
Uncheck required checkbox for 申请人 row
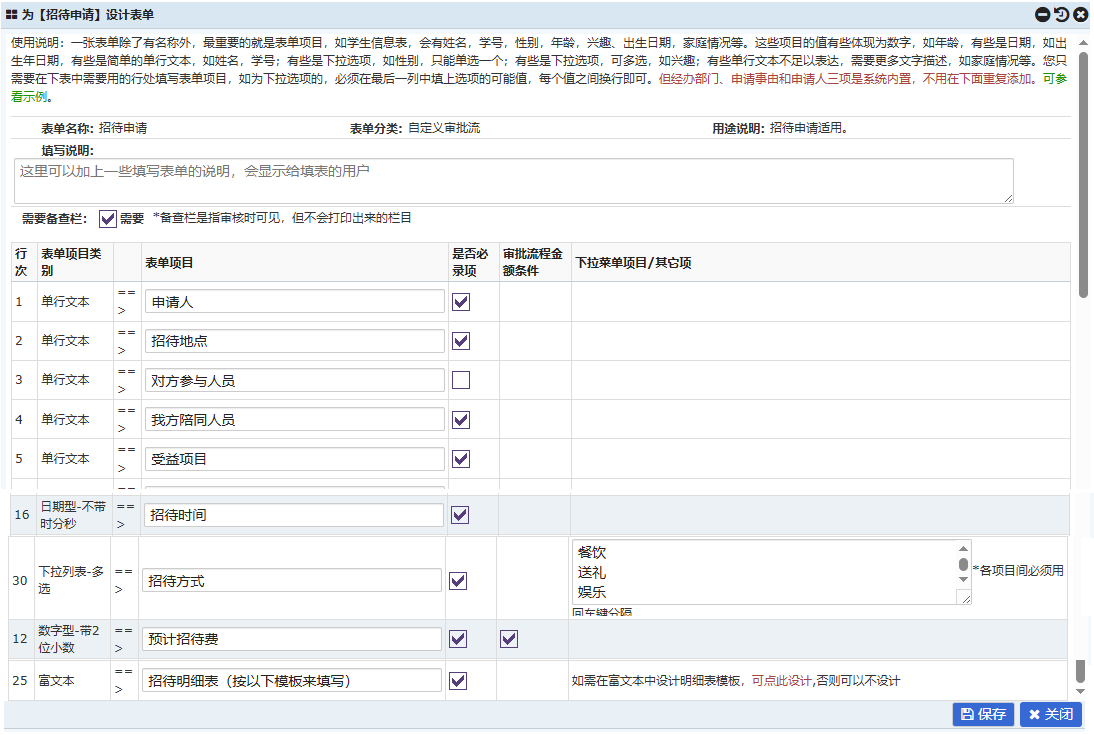[461, 301]
